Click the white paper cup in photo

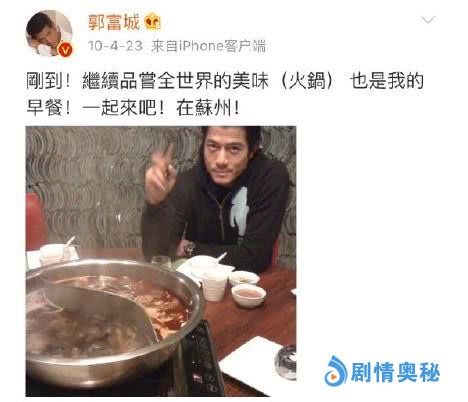214,286
